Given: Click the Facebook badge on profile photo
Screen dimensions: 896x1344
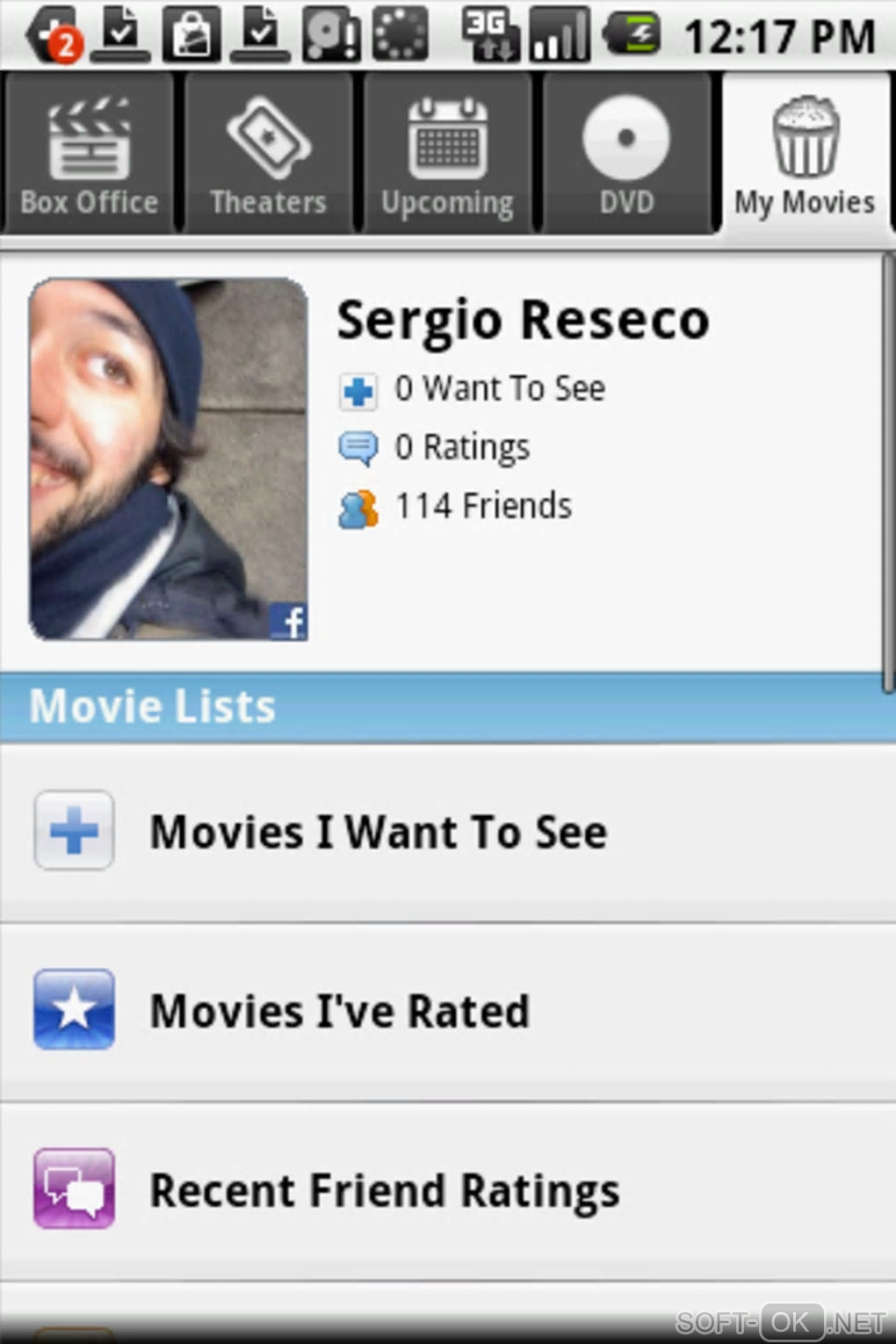Looking at the screenshot, I should click(288, 622).
